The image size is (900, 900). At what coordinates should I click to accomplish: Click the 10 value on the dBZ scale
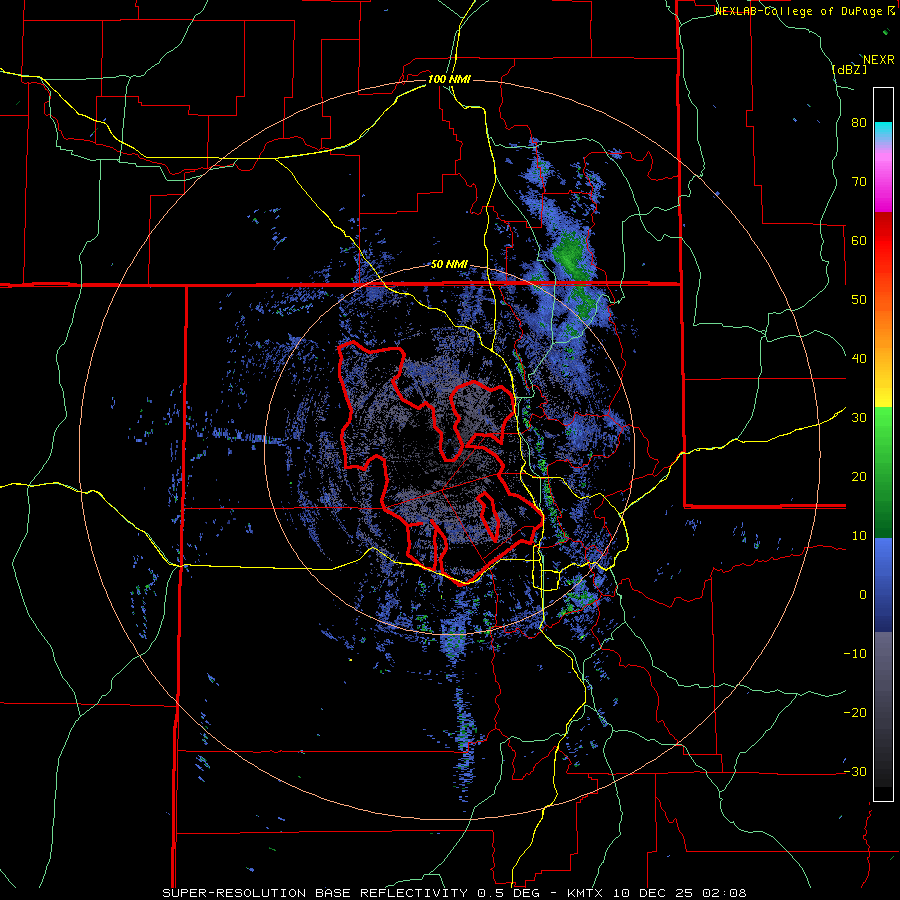pos(859,536)
